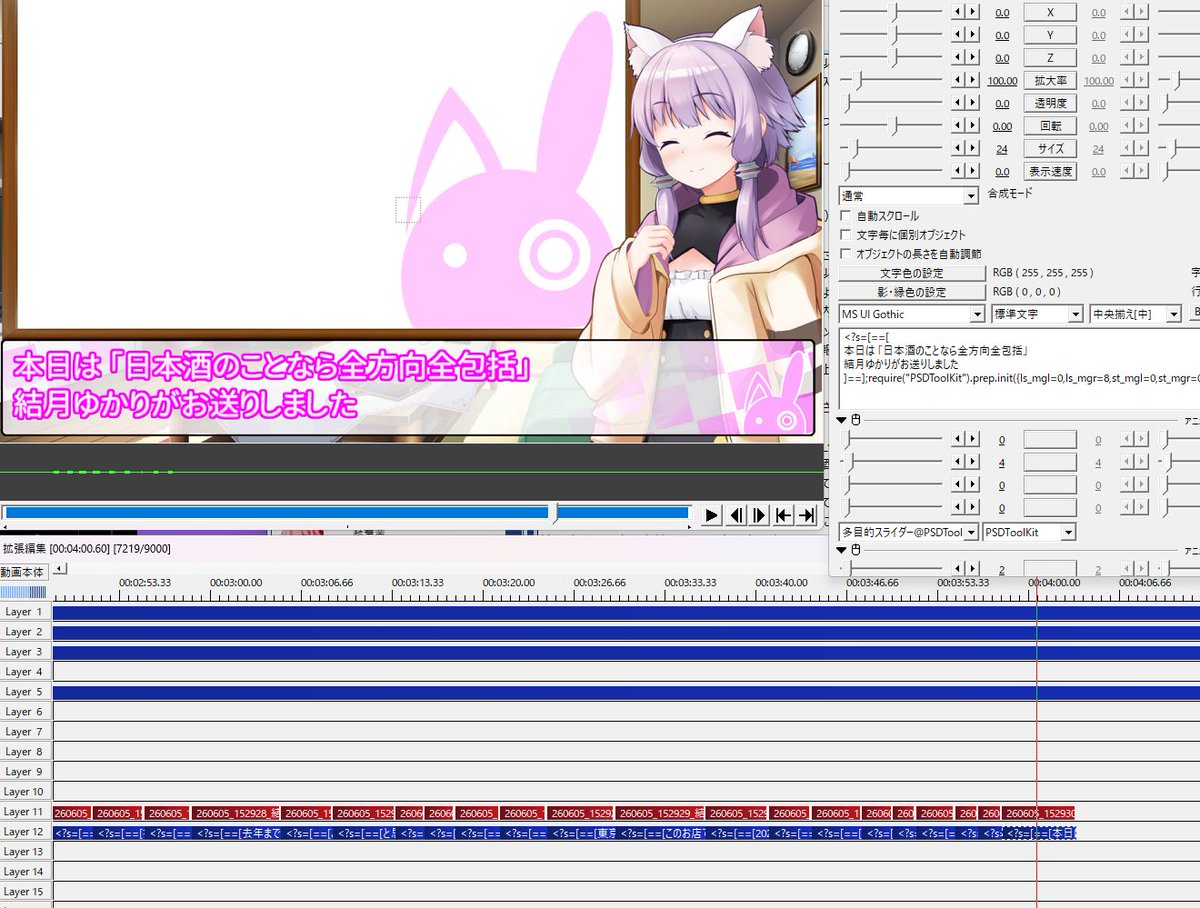The image size is (1200, 908).
Task: Click the 拡大率 value 100.00
Action: click(x=1002, y=81)
